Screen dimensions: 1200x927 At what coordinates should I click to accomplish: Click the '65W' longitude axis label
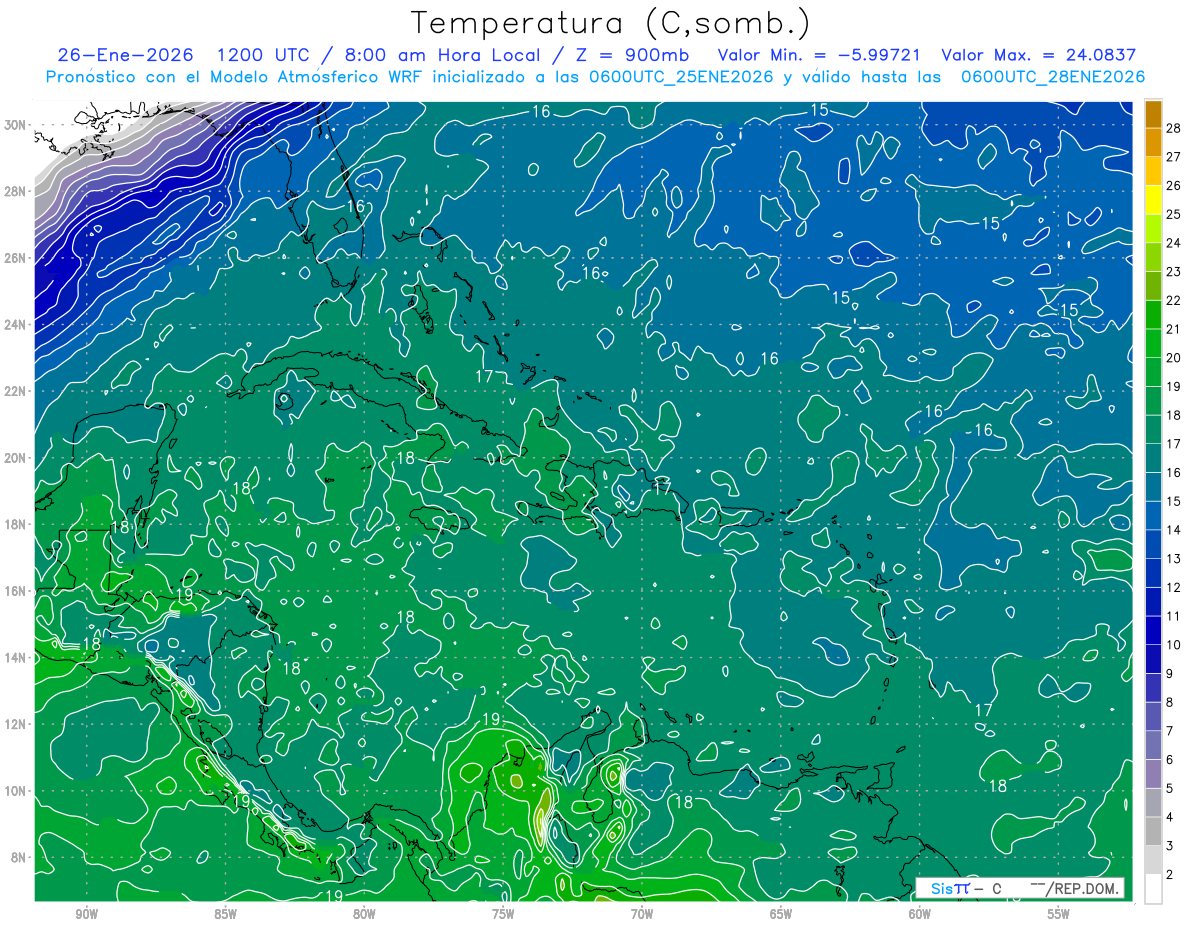coord(781,914)
